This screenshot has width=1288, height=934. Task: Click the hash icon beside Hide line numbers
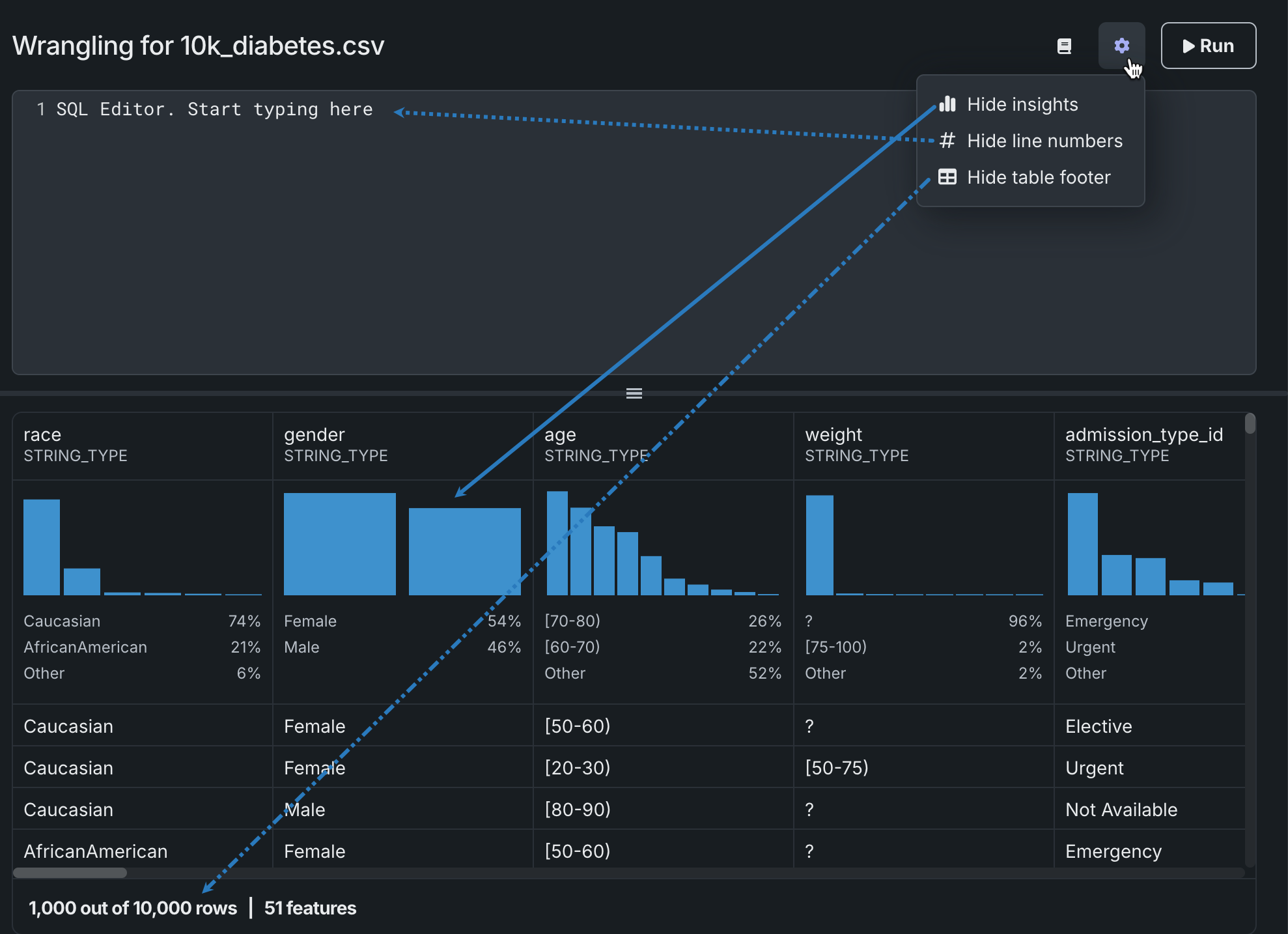coord(947,141)
